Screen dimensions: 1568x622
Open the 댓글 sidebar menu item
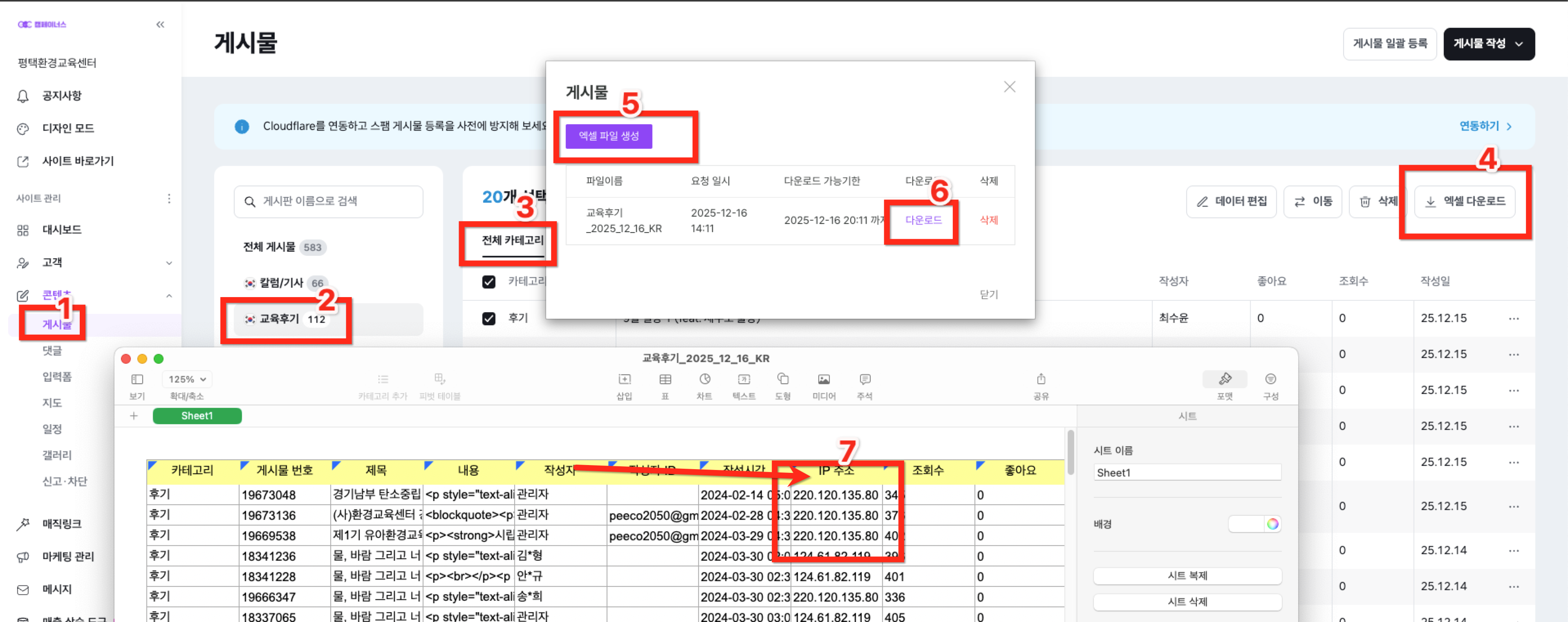52,351
